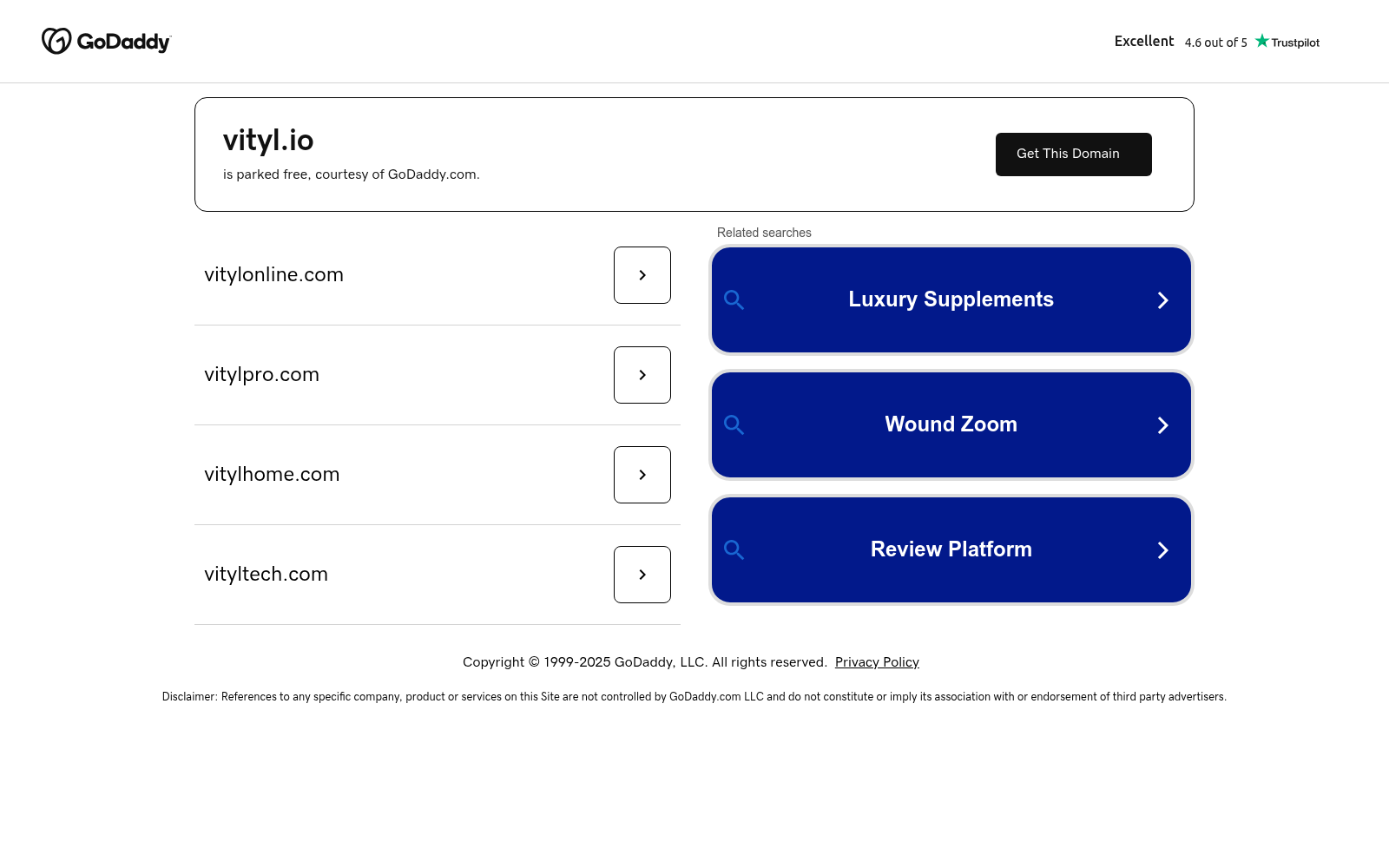Screen dimensions: 1389x868
Task: Open the vitylonline.com domain link
Action: pyautogui.click(x=273, y=275)
